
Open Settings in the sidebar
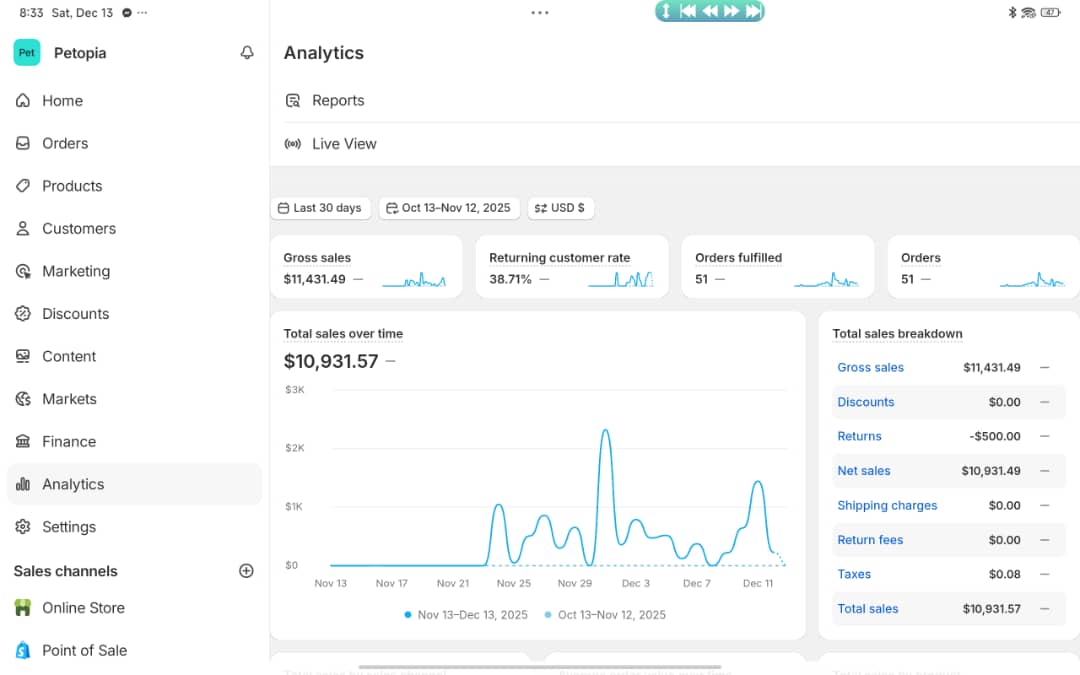point(69,527)
